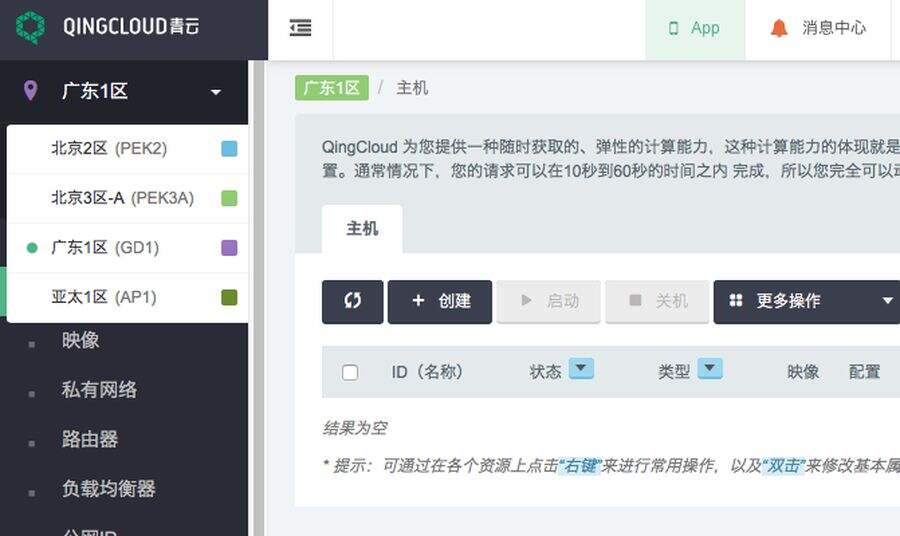Click the App mobile phone icon

[675, 28]
